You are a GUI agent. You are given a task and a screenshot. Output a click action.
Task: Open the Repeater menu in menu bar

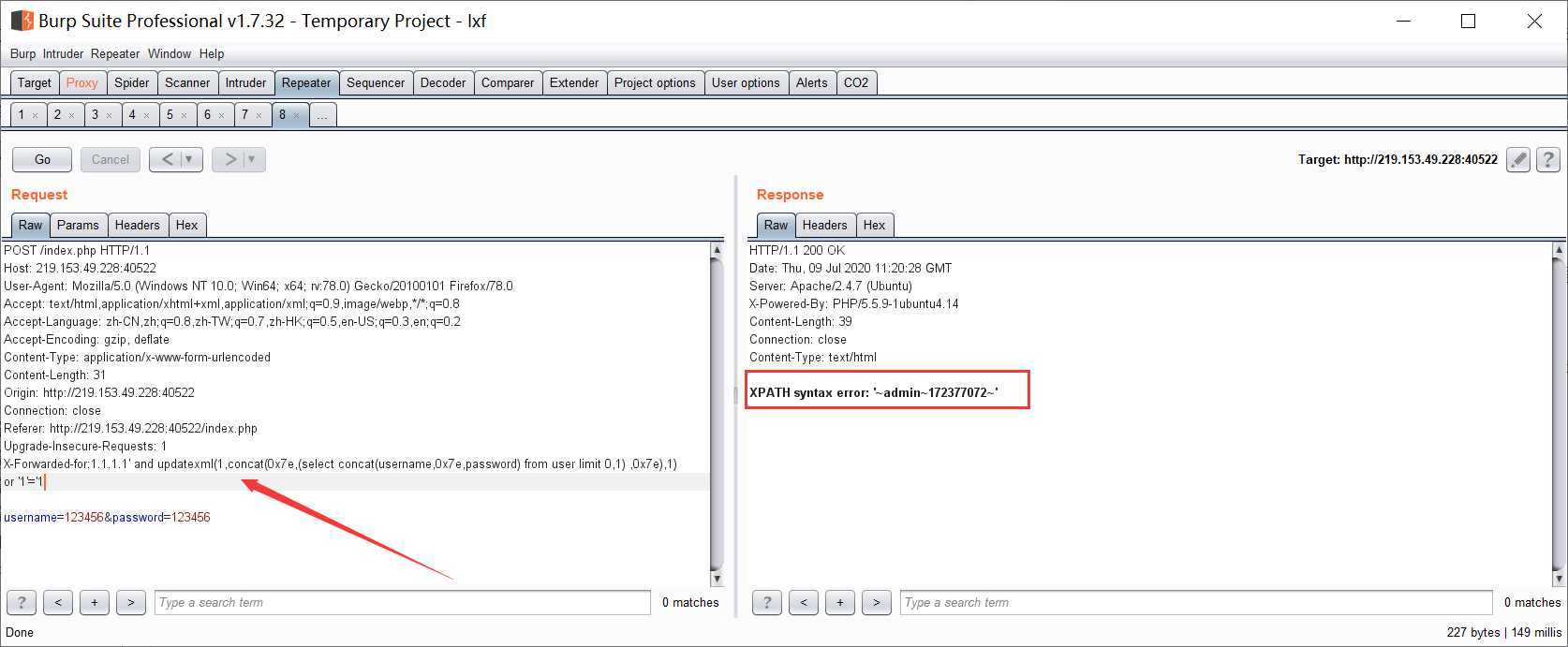(x=115, y=53)
